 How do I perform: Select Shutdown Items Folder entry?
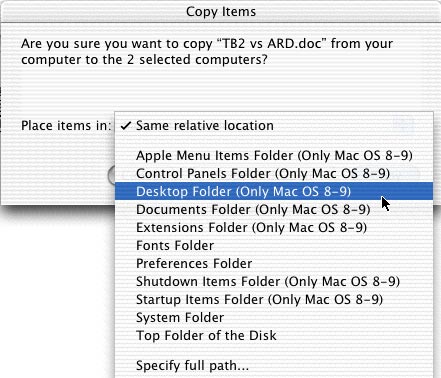point(274,282)
